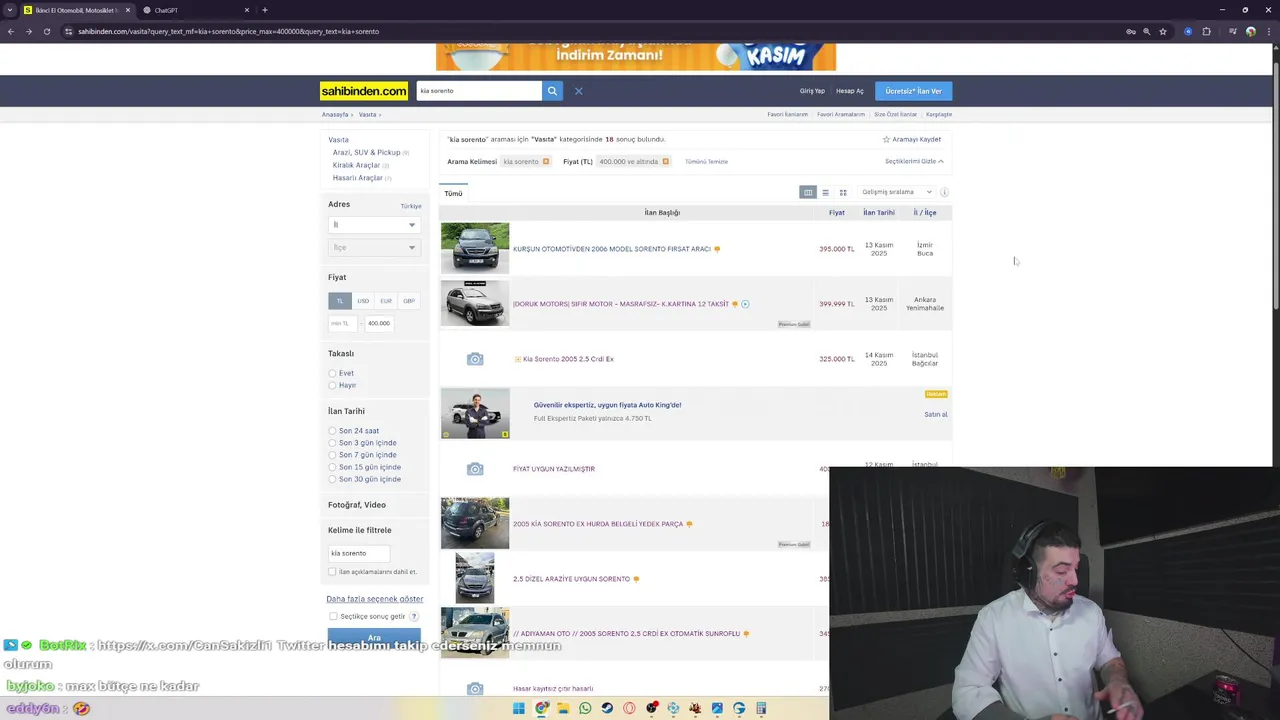Open the 'İl' province dropdown
The width and height of the screenshot is (1280, 720).
[x=374, y=225]
